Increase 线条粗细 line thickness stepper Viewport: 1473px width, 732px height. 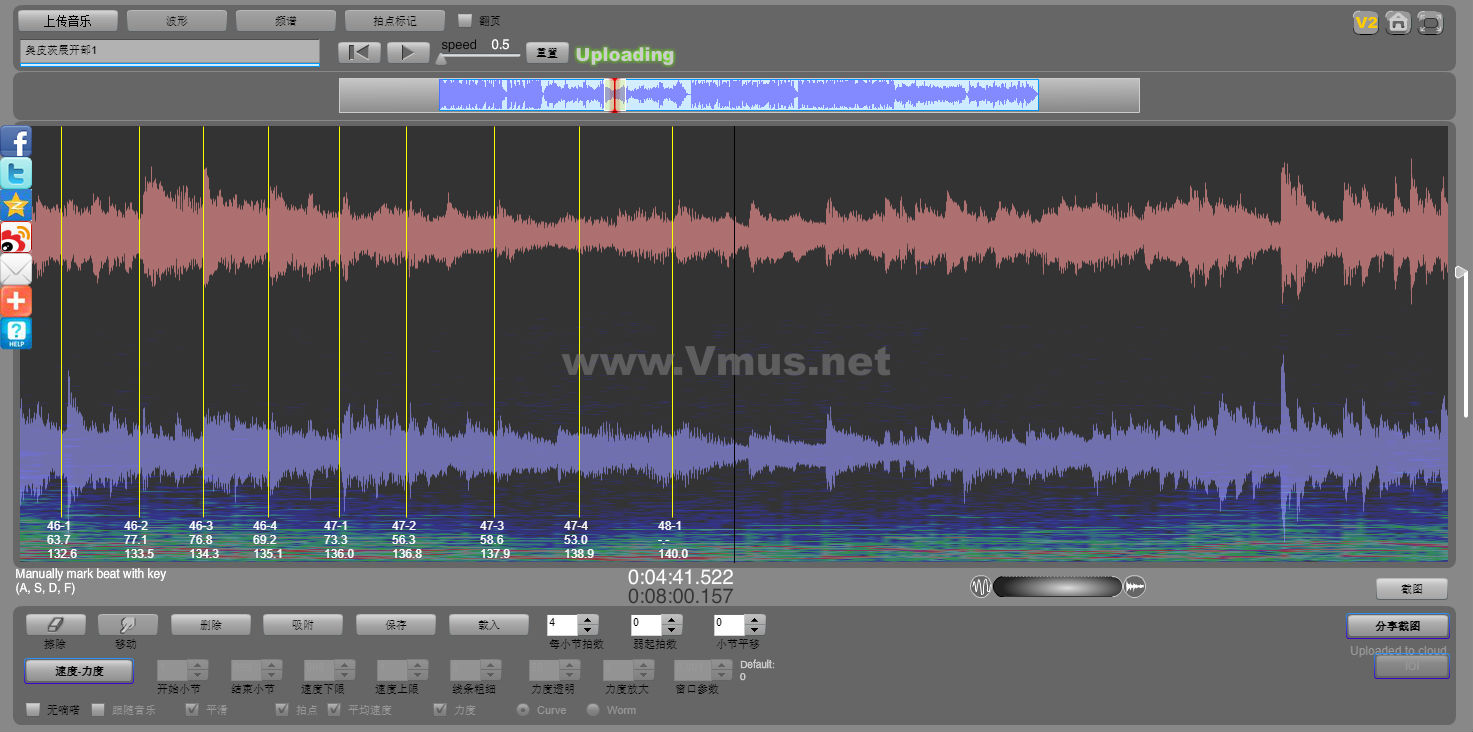tap(492, 665)
